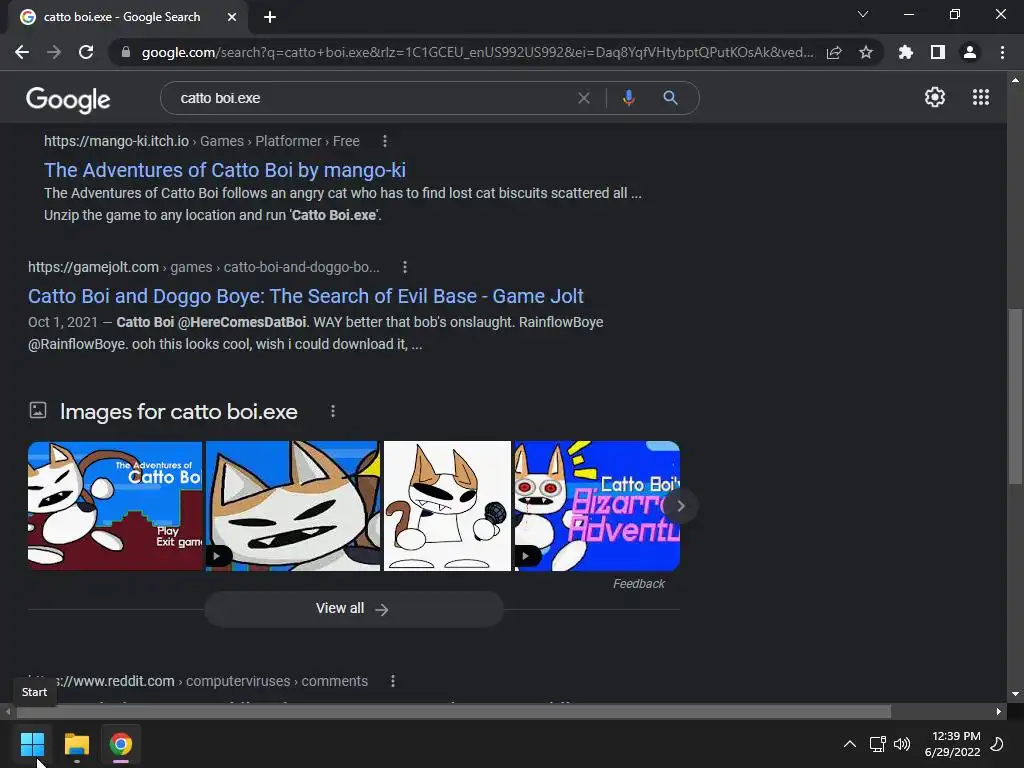Share this page from address bar
Viewport: 1024px width, 768px height.
pos(834,52)
